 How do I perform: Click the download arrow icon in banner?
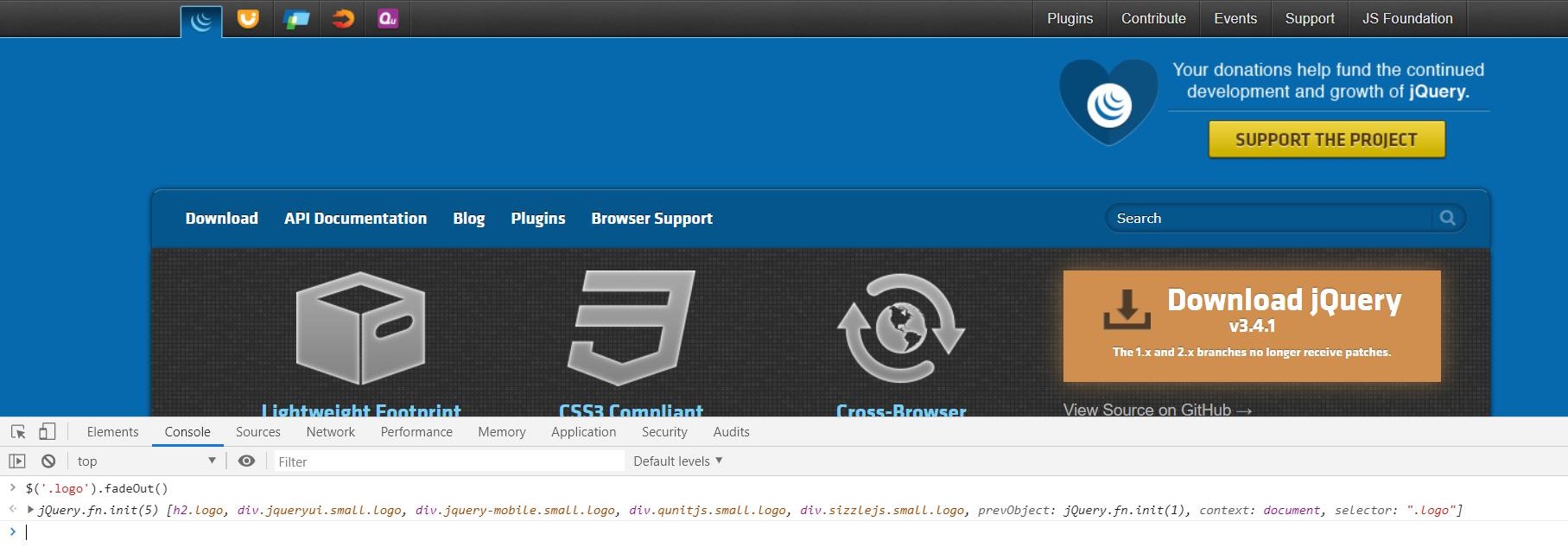tap(1127, 309)
